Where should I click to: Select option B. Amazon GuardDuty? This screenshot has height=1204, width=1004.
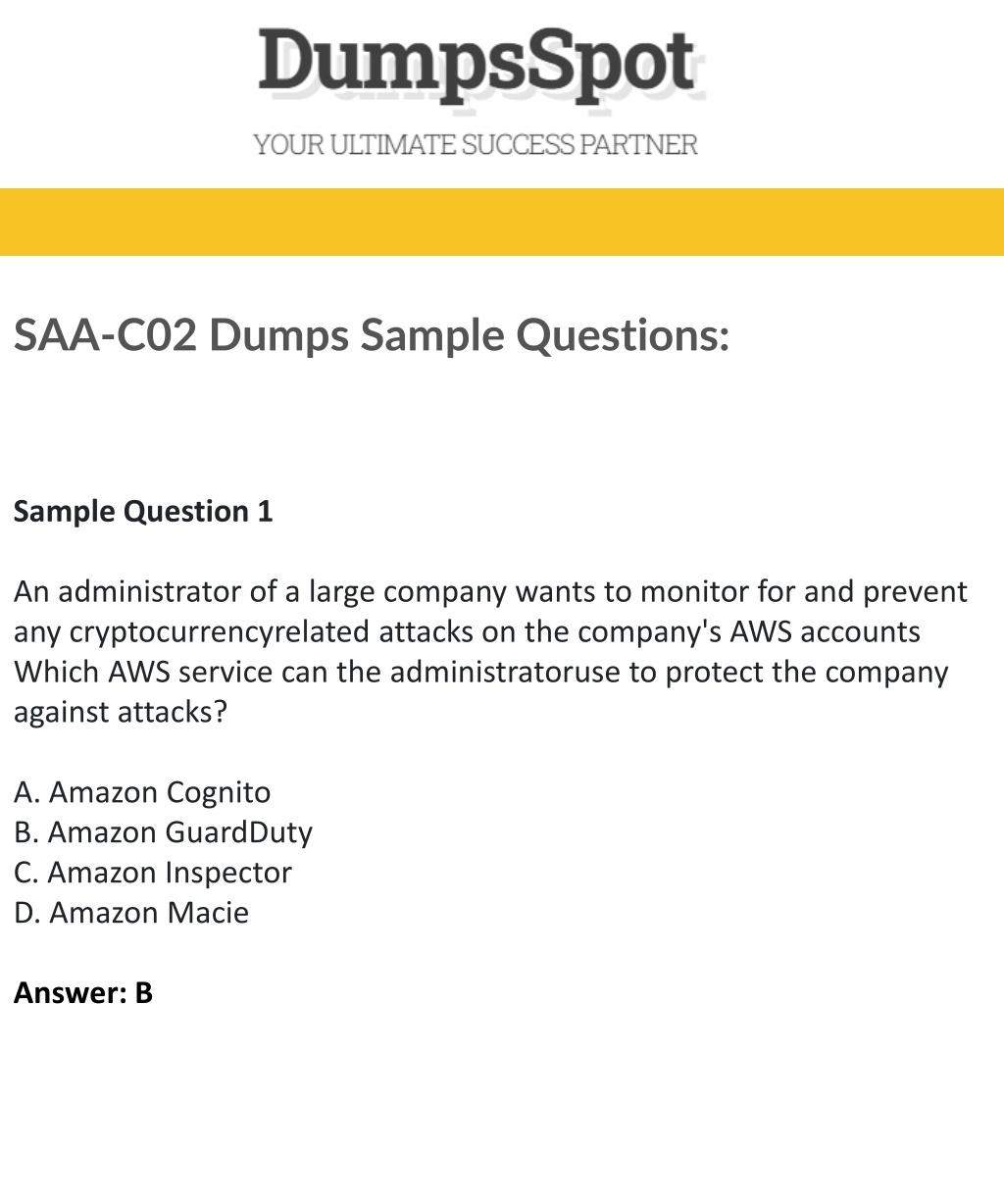coord(163,832)
